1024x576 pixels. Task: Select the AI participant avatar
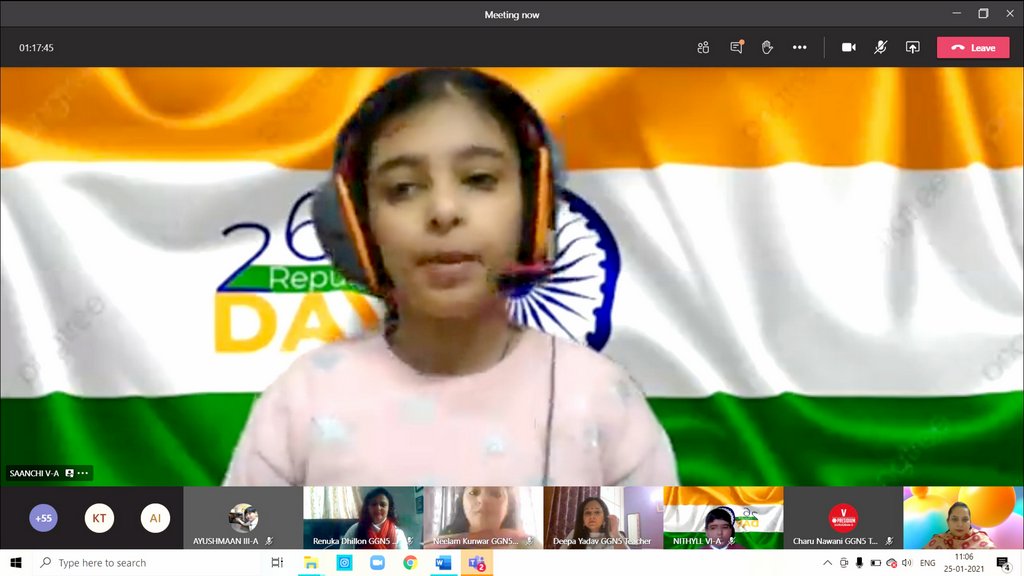[x=155, y=518]
